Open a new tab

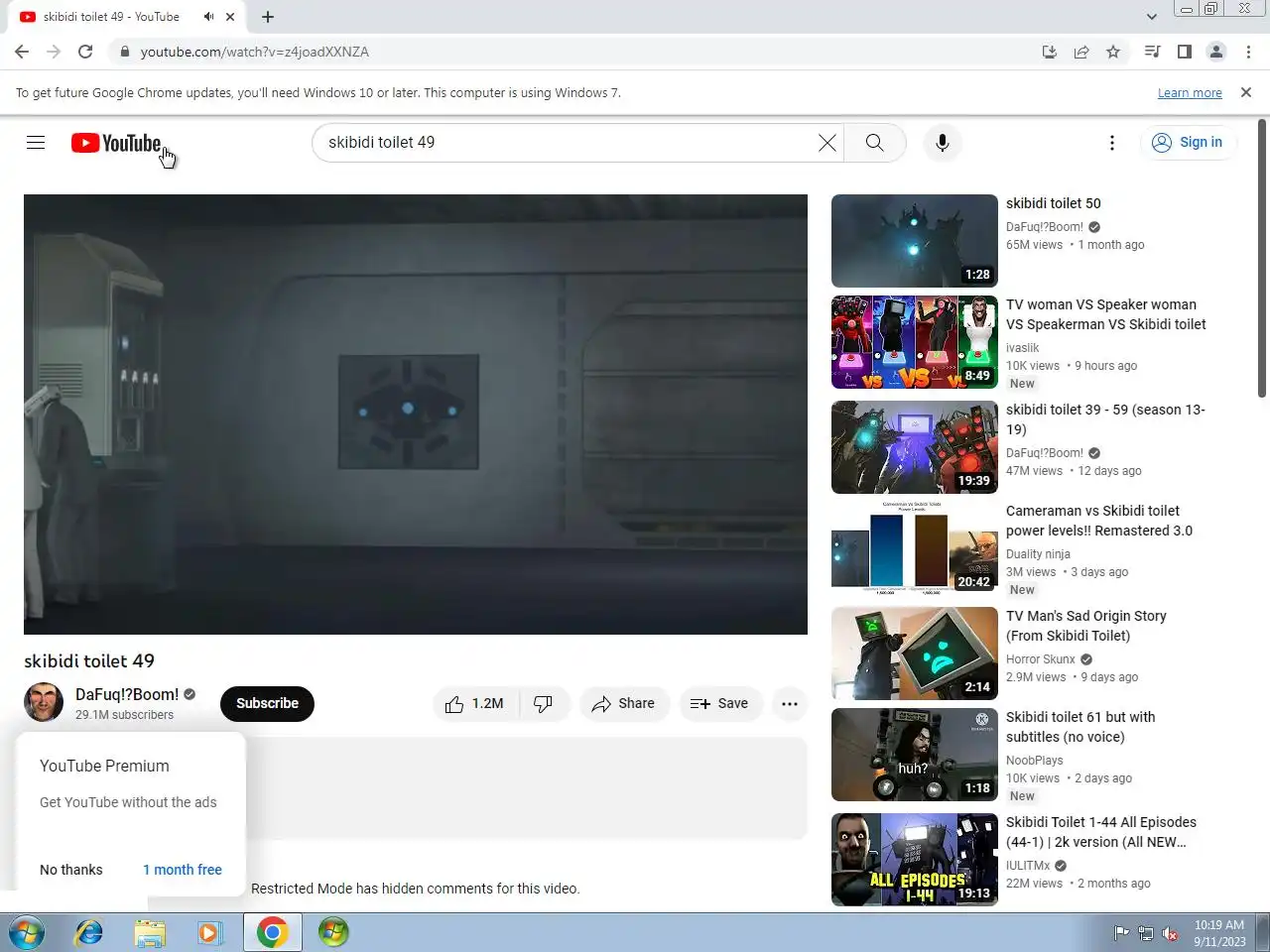(268, 17)
